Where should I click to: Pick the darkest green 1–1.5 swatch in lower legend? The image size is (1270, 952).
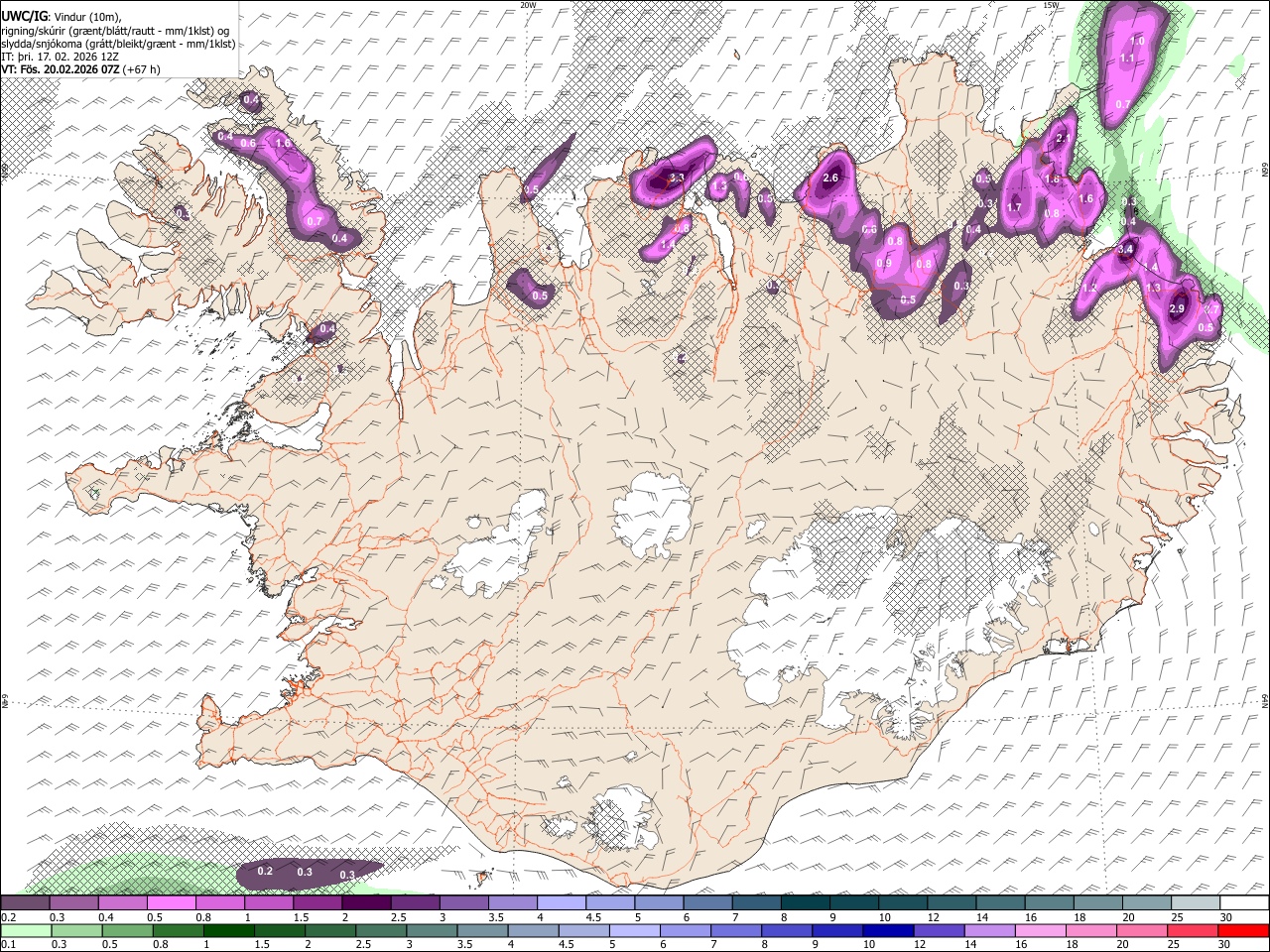tap(228, 931)
